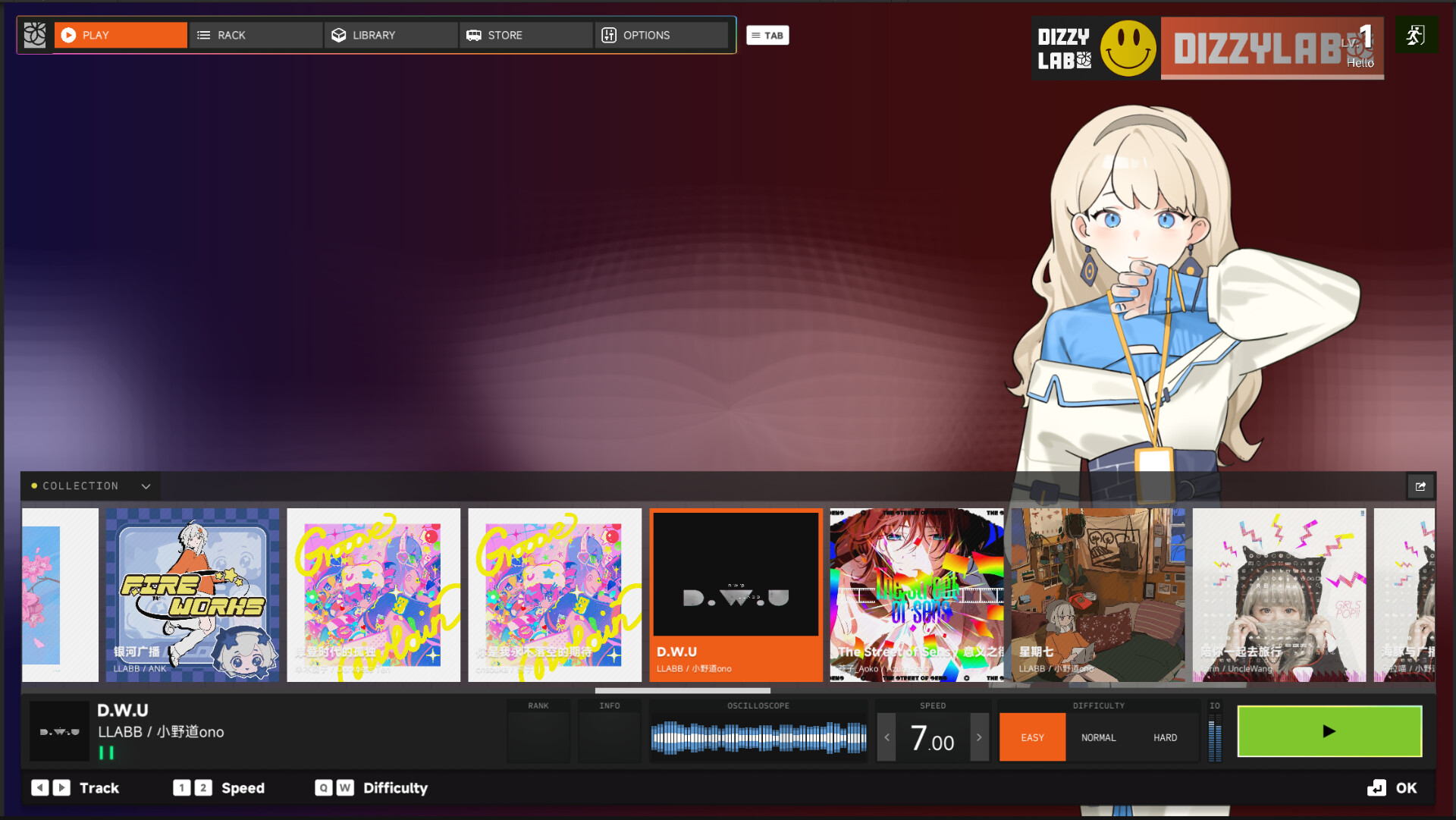Open the OPTIONS tab
The width and height of the screenshot is (1456, 820).
(x=661, y=35)
